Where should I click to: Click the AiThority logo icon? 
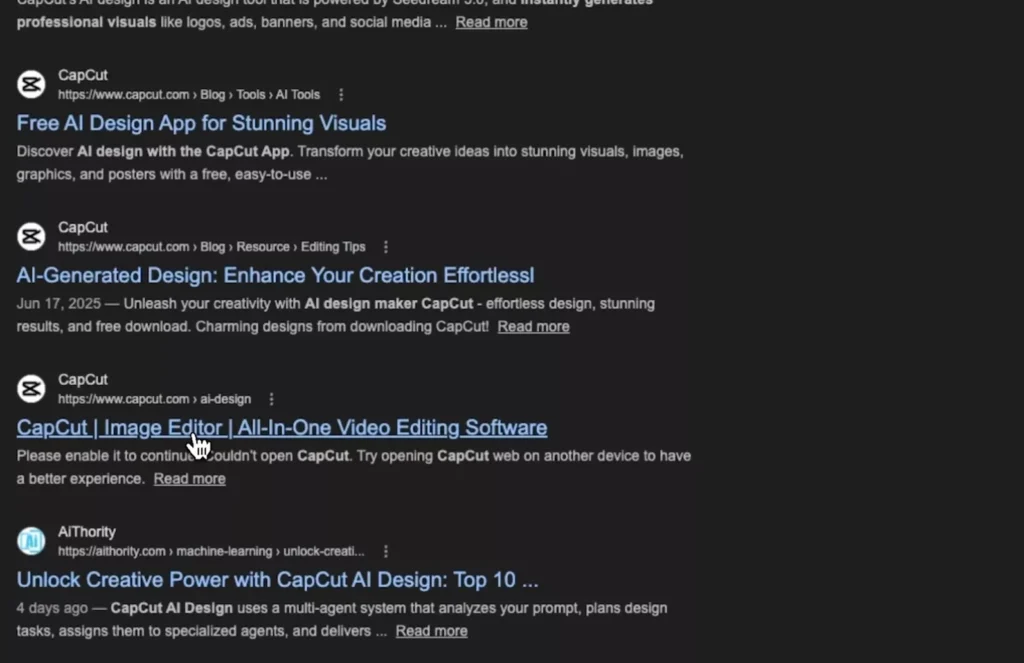[x=30, y=541]
